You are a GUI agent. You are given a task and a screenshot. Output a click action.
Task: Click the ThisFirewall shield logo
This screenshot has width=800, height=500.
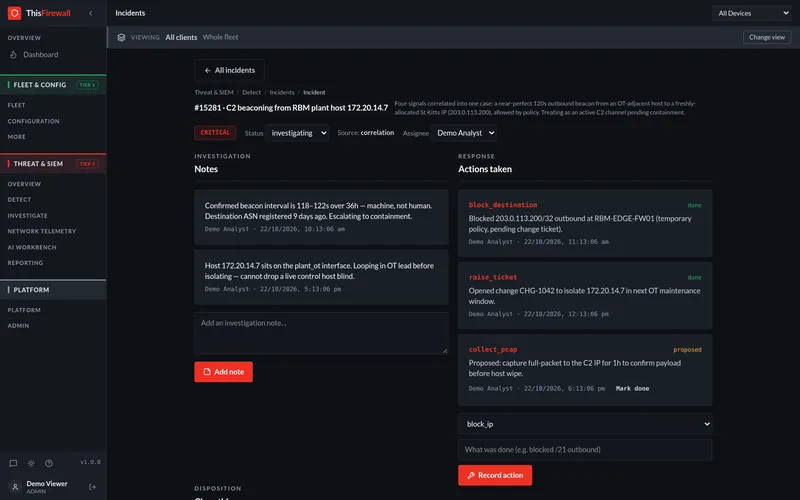14,13
